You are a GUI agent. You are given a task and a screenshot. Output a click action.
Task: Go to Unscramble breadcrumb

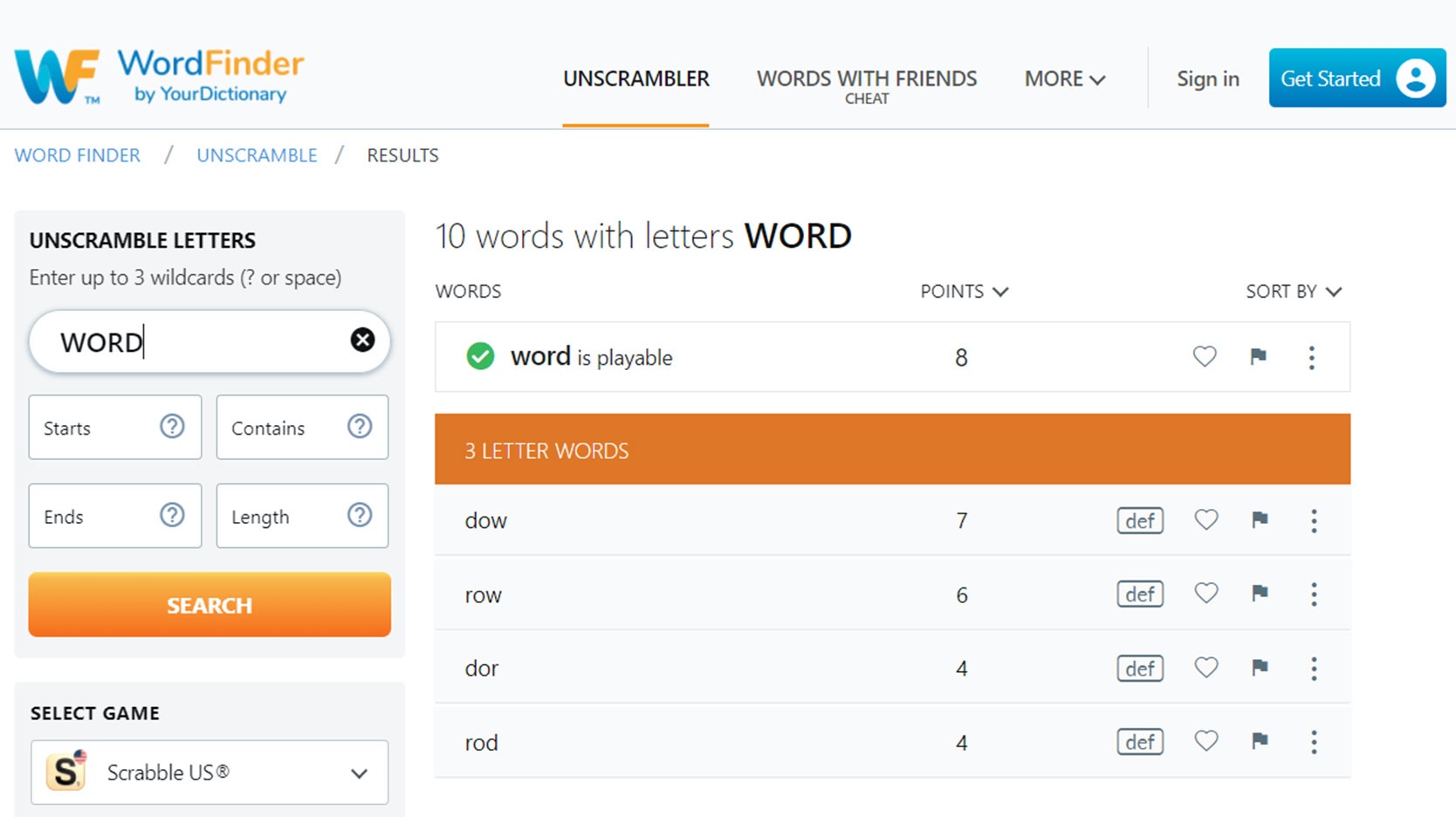[257, 155]
